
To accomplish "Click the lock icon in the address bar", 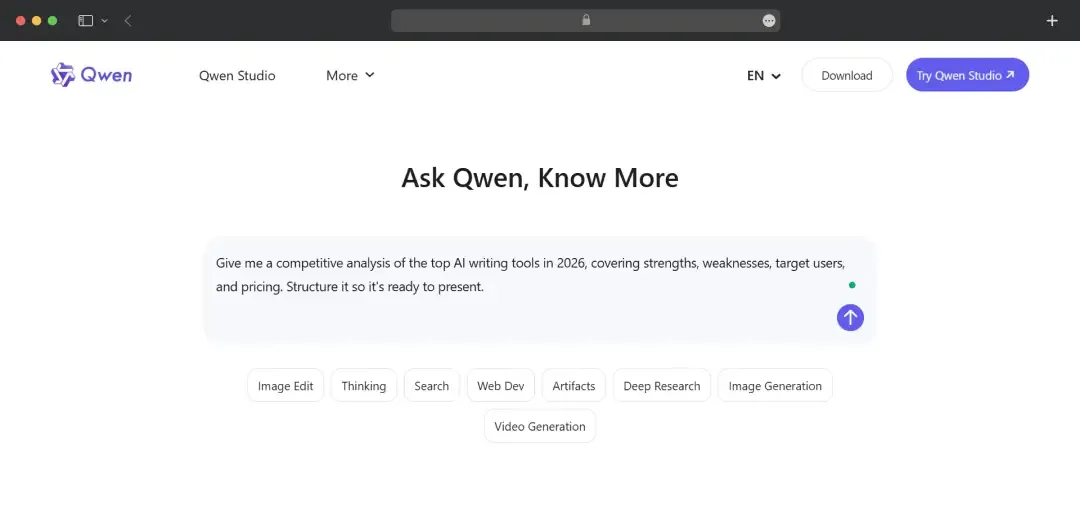I will coord(586,20).
